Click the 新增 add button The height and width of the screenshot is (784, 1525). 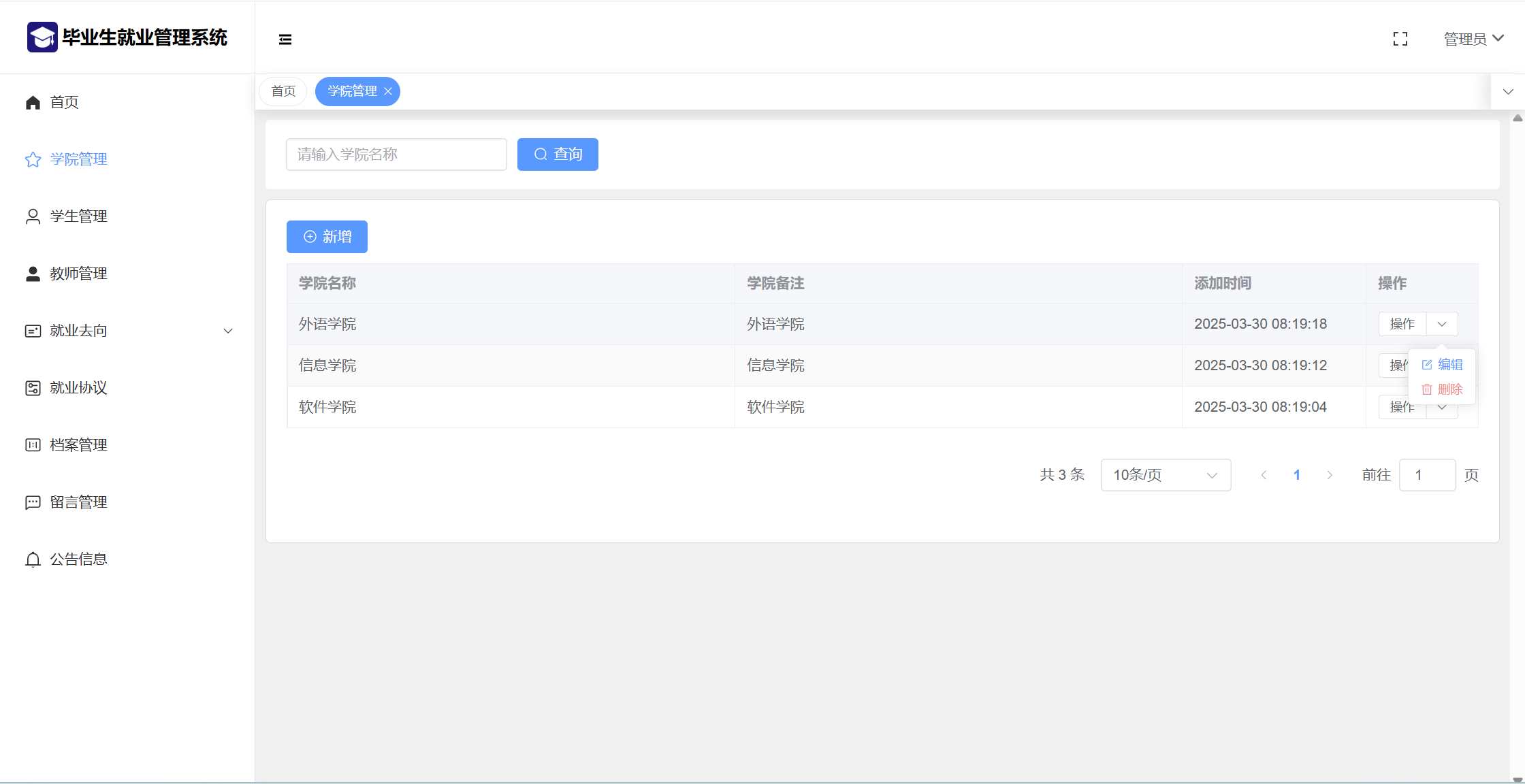point(327,237)
